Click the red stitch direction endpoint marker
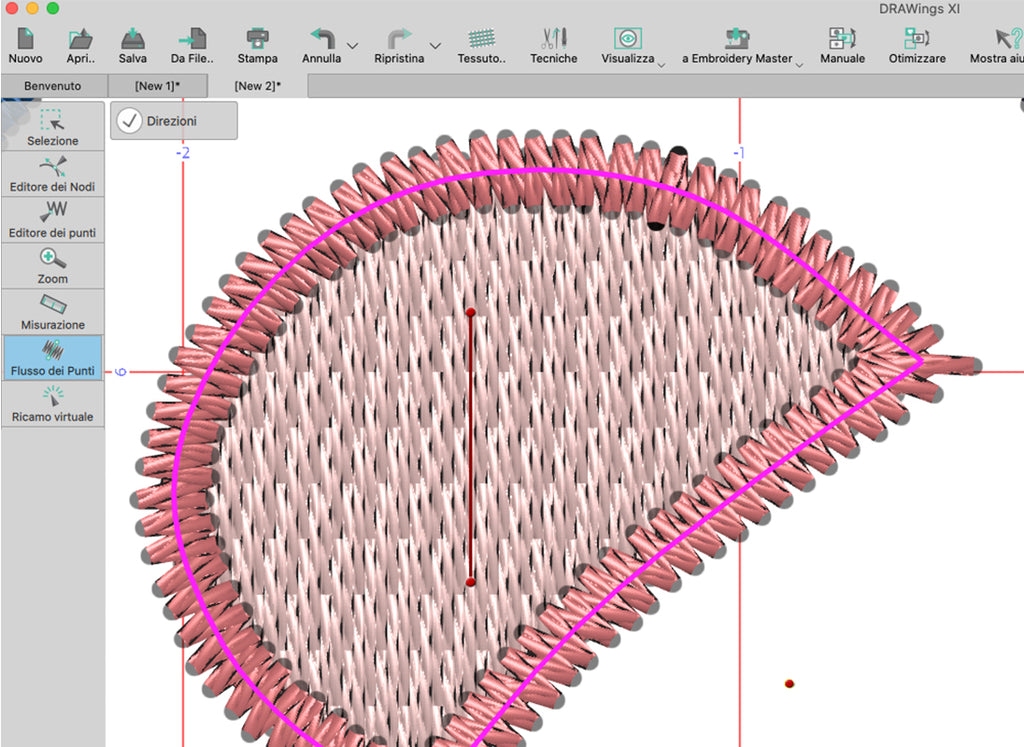 coord(471,312)
